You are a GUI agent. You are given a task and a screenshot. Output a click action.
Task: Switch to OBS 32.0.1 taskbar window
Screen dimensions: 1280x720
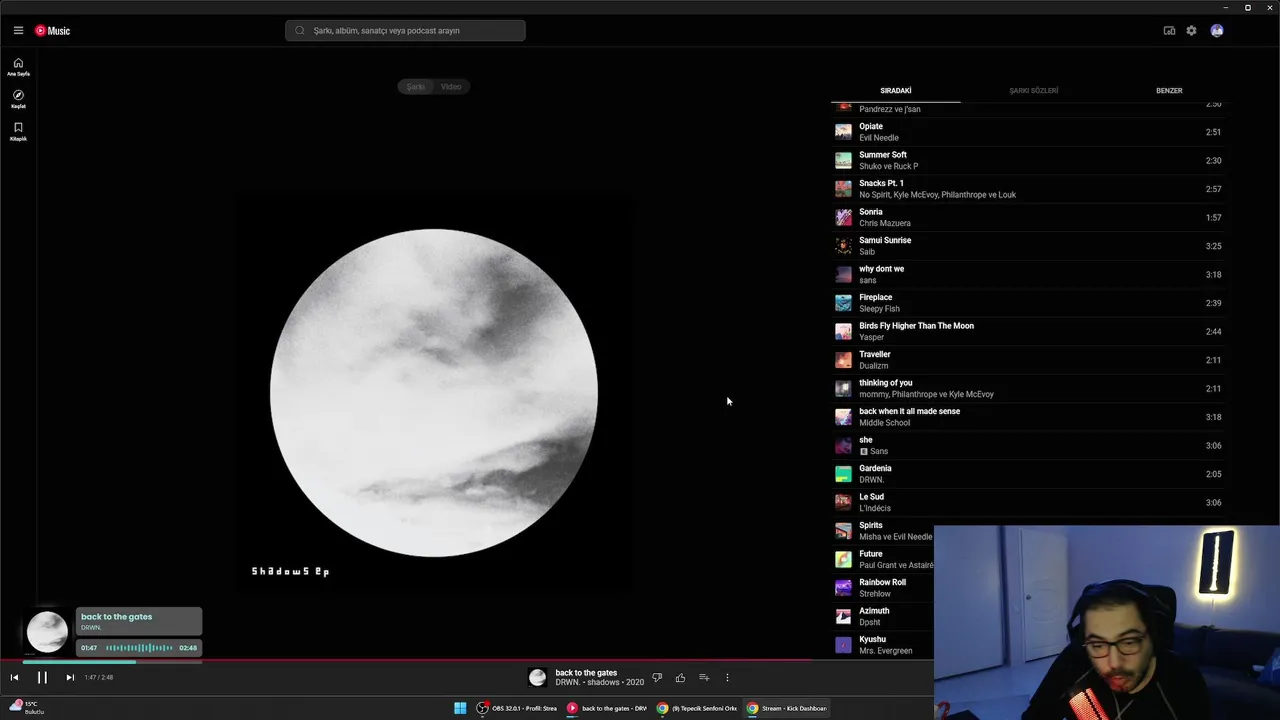[517, 708]
